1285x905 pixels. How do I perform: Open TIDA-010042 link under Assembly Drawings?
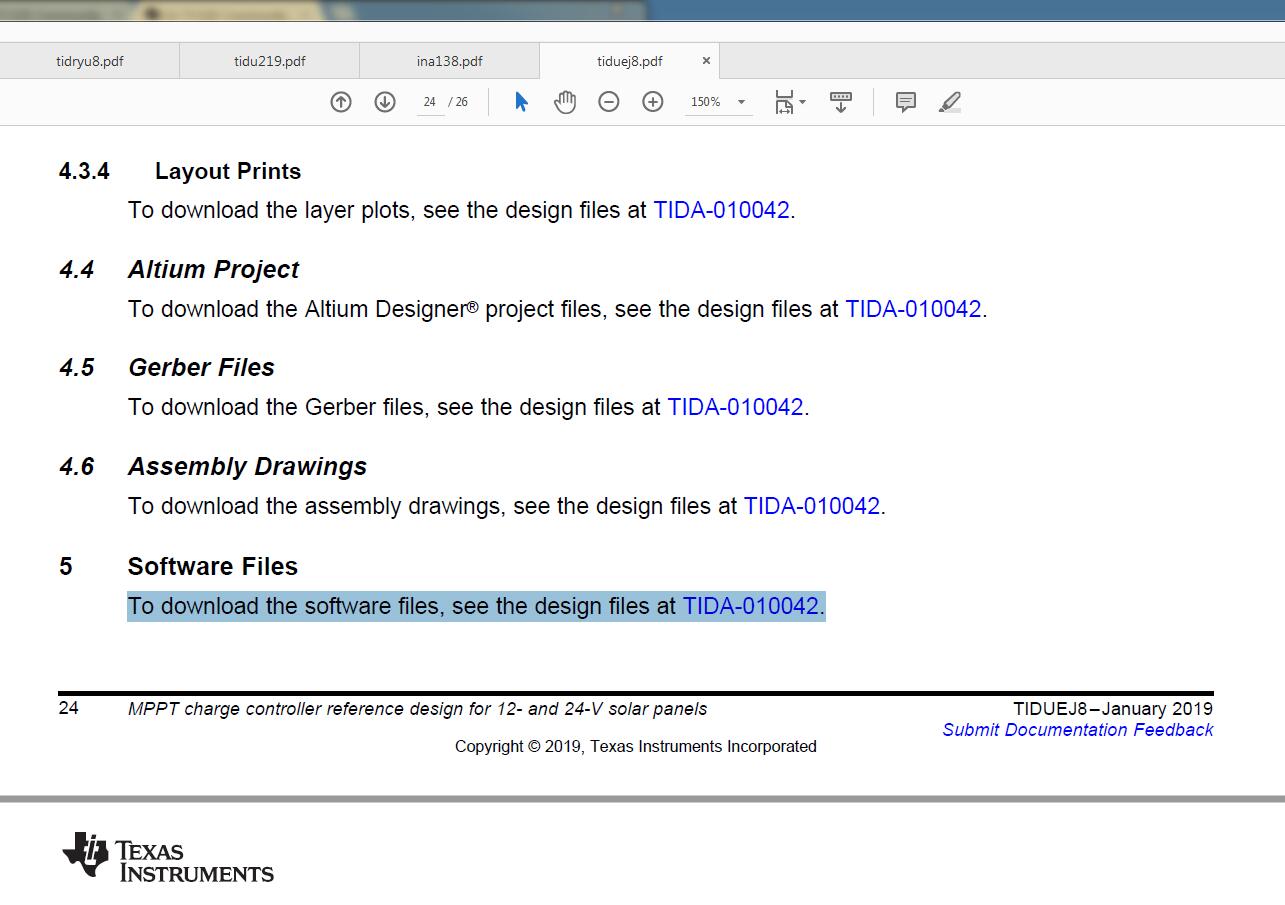click(x=812, y=506)
